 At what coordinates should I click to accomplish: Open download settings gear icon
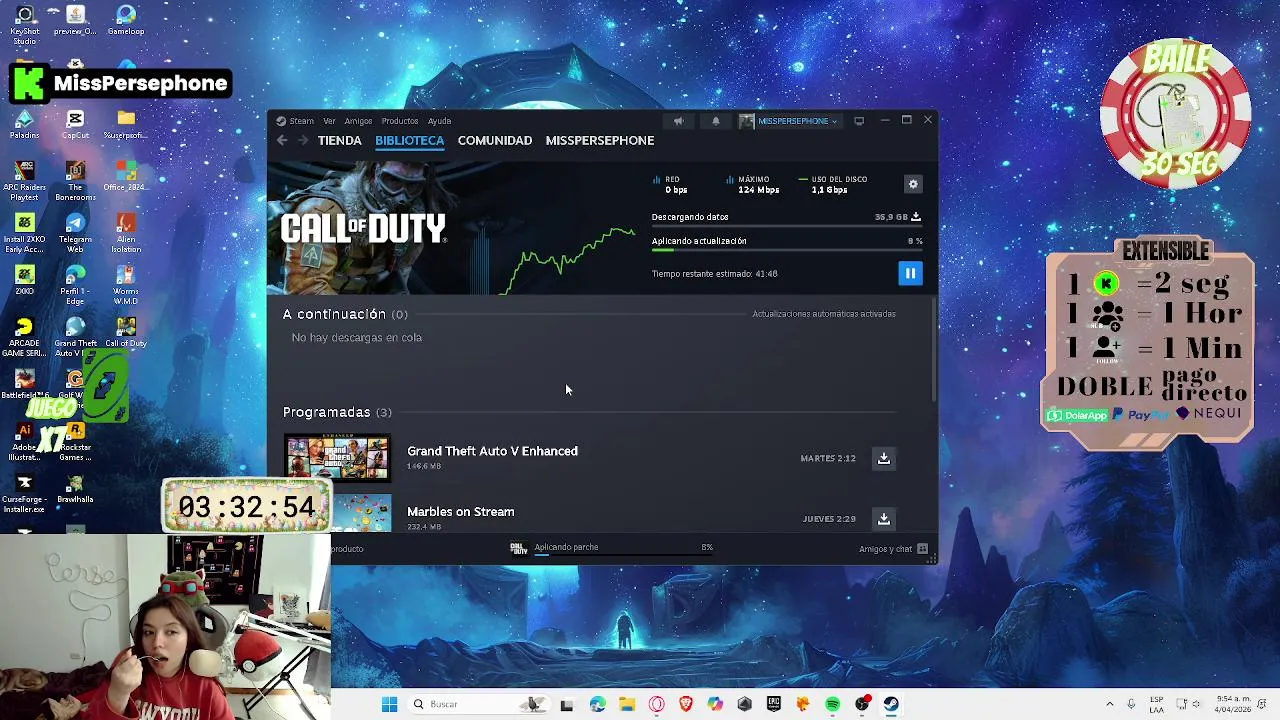tap(913, 184)
